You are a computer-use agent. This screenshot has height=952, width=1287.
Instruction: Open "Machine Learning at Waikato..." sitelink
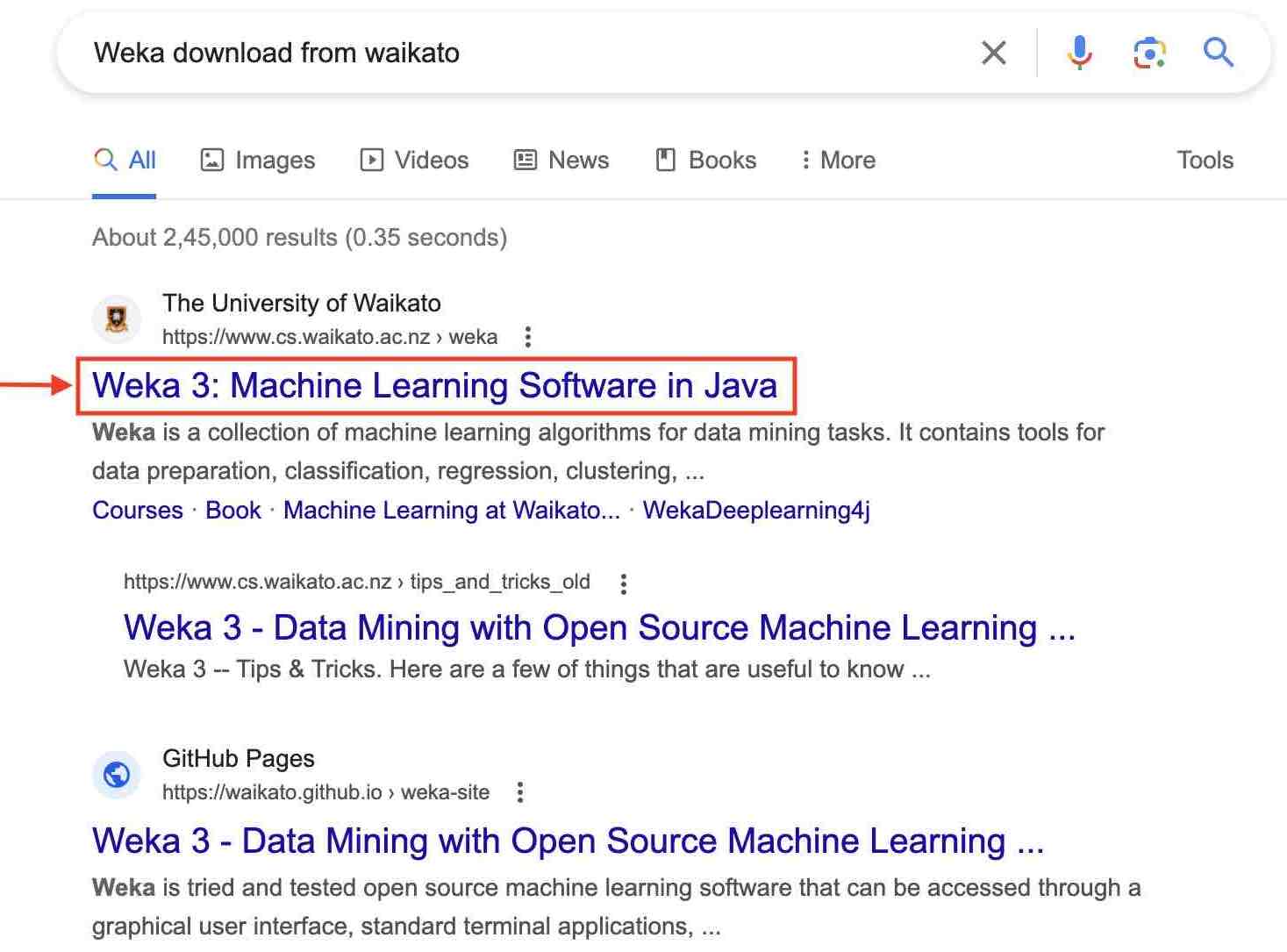[452, 510]
